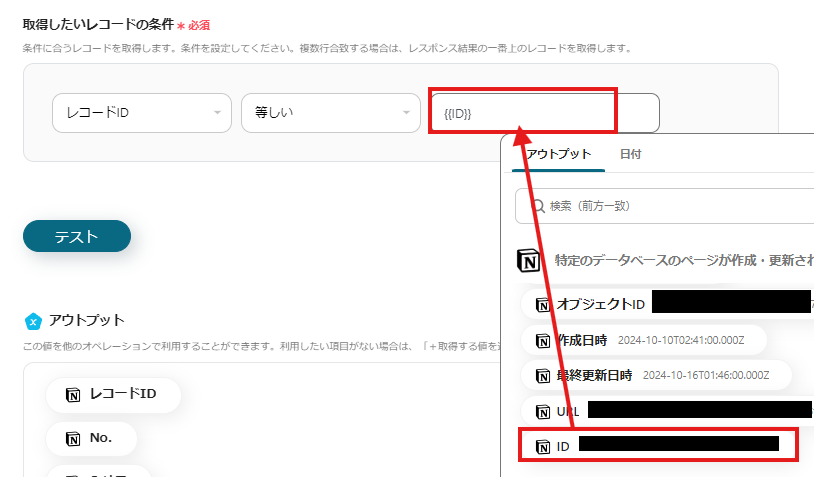814x477 pixels.
Task: Switch to the 日付 tab
Action: tap(630, 154)
